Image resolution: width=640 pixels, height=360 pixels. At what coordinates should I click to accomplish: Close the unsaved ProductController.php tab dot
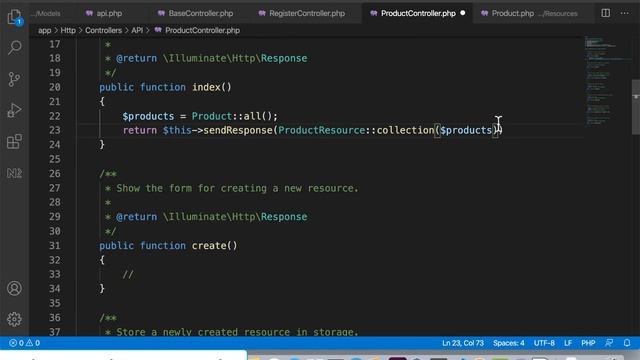(463, 13)
